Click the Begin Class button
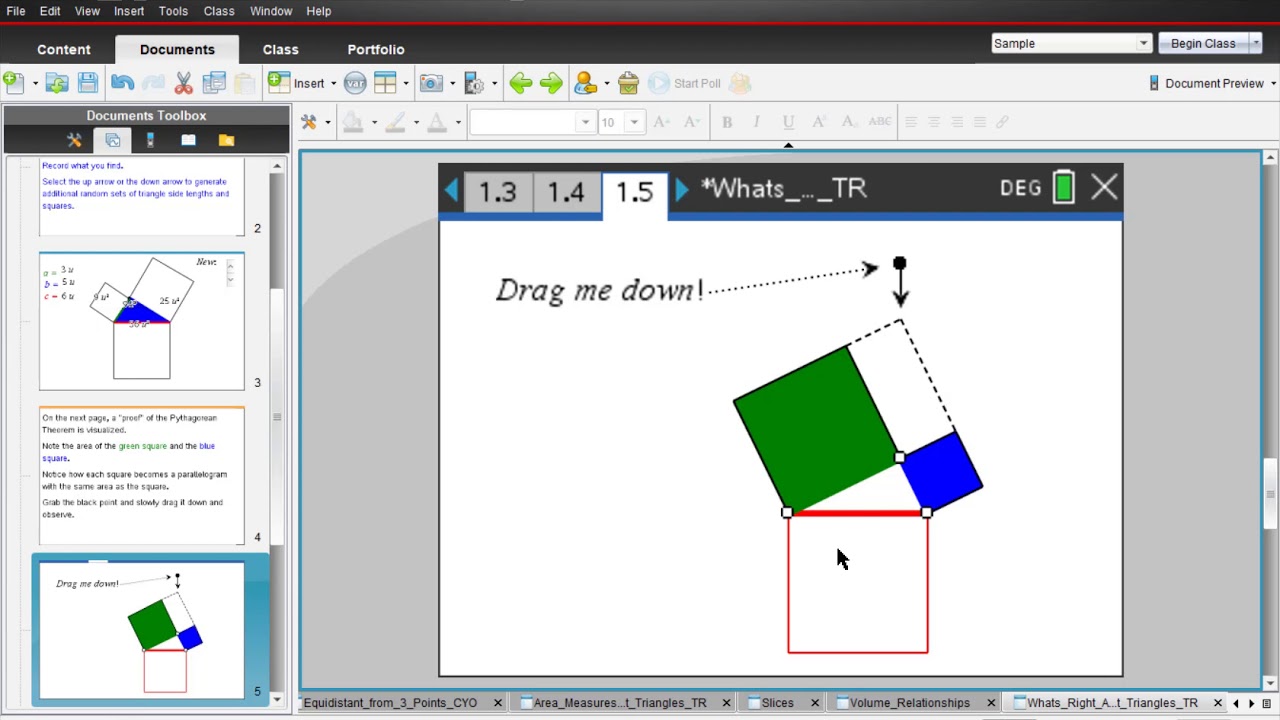 coord(1203,43)
